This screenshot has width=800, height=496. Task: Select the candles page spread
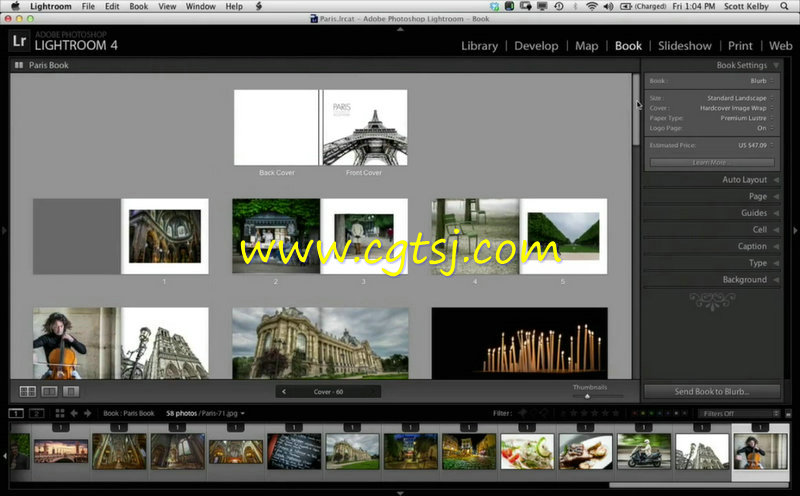(x=519, y=343)
